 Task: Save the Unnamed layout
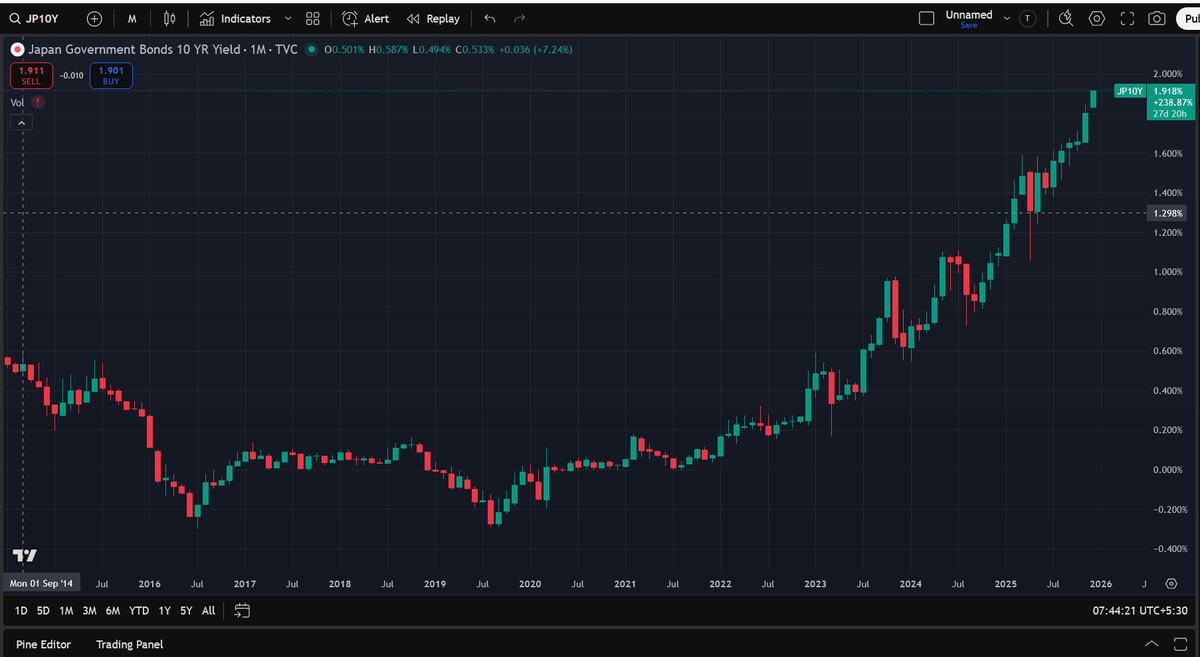[x=969, y=25]
